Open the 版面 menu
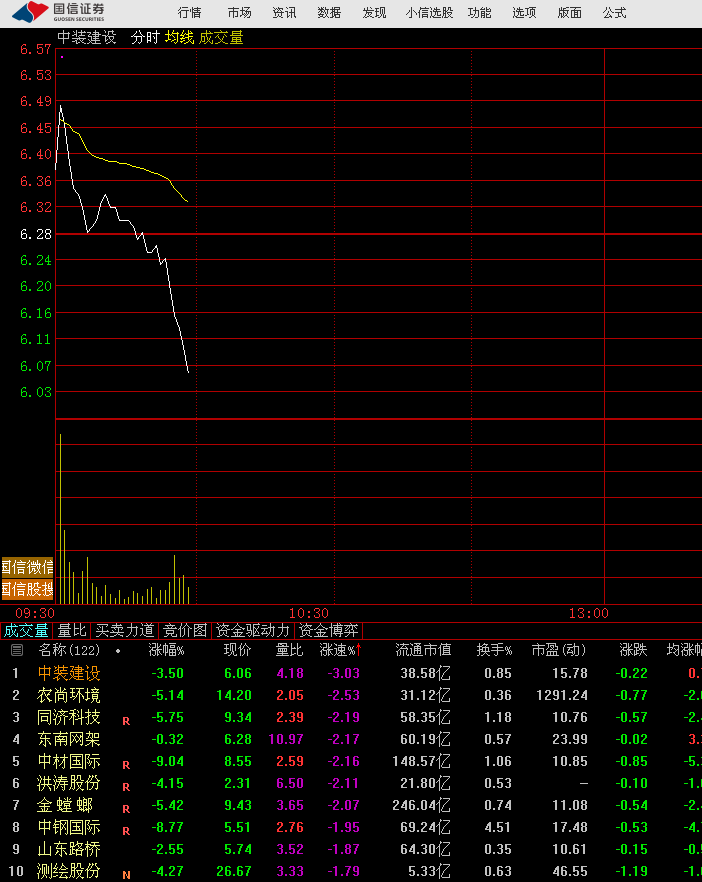Image resolution: width=702 pixels, height=882 pixels. 569,12
